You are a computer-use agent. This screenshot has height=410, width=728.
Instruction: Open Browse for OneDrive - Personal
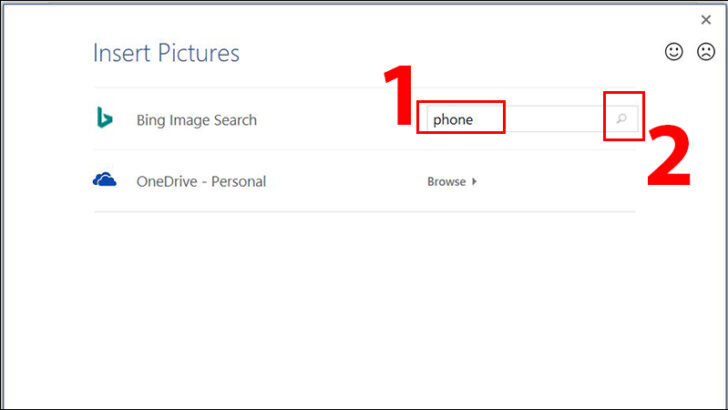(x=452, y=181)
